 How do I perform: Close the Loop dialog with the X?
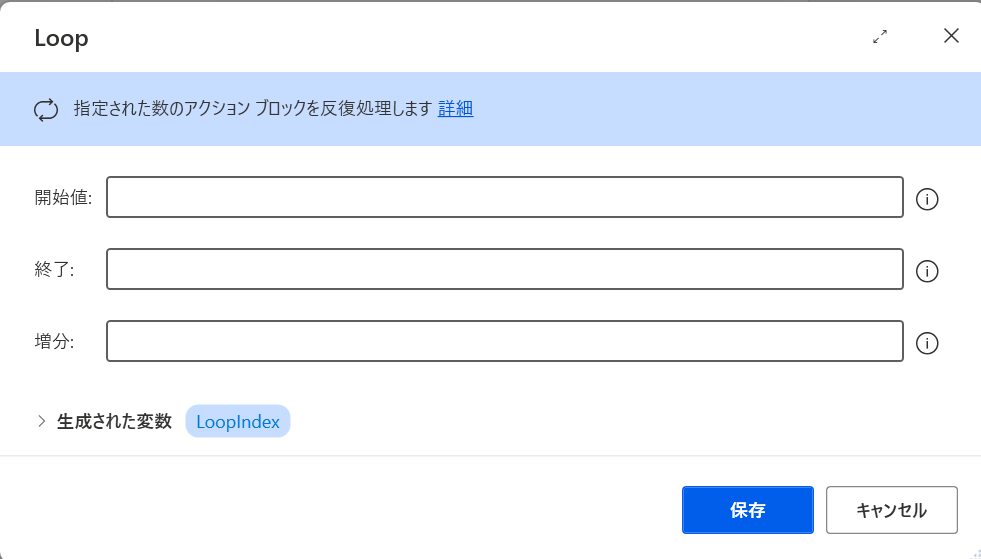coord(951,36)
